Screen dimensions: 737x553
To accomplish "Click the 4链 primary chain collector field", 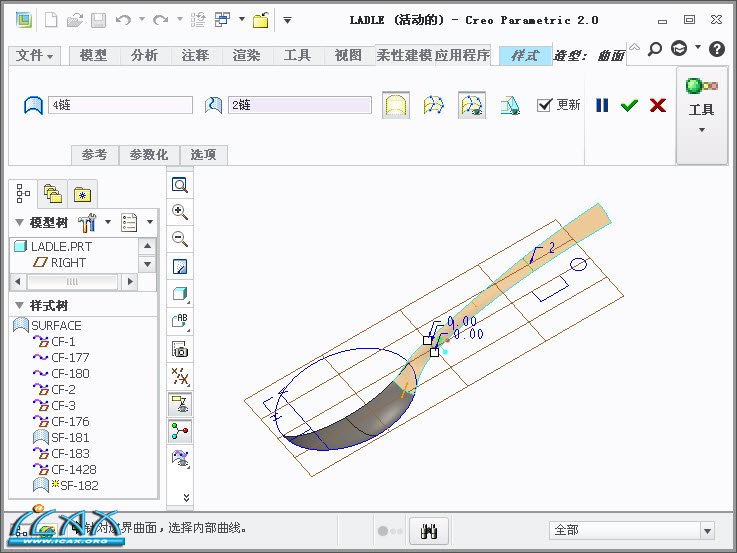I will pyautogui.click(x=120, y=105).
